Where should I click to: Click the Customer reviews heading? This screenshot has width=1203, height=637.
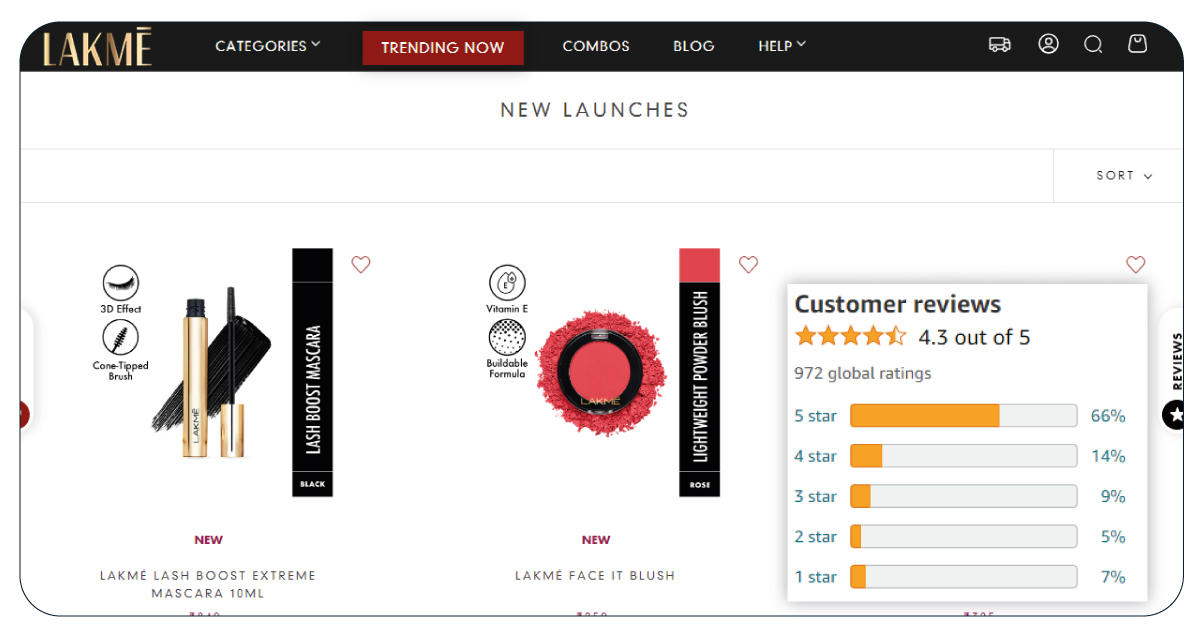point(897,304)
